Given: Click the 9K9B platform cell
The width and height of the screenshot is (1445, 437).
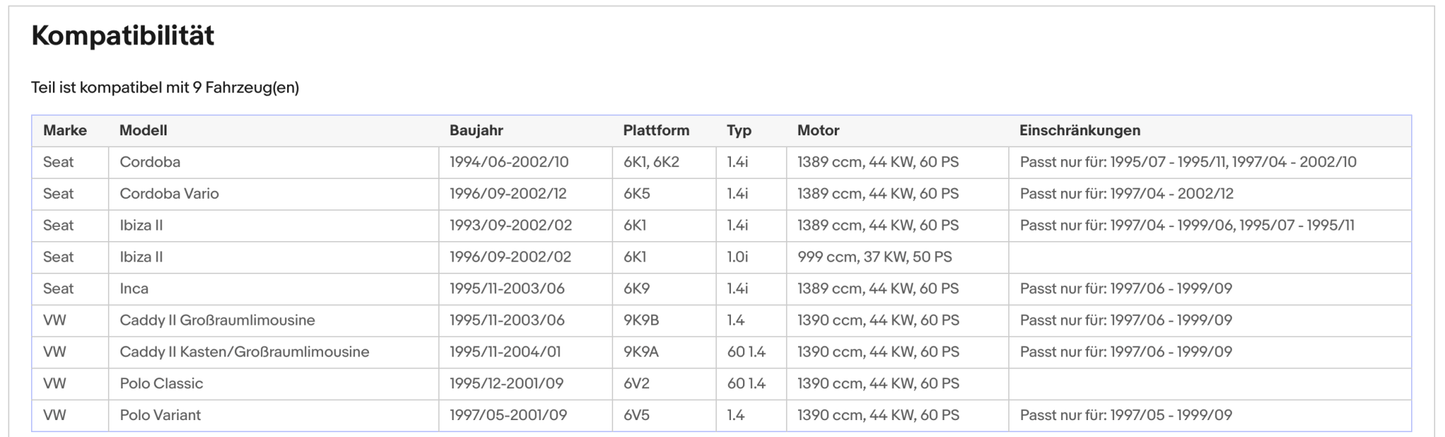Looking at the screenshot, I should [643, 321].
